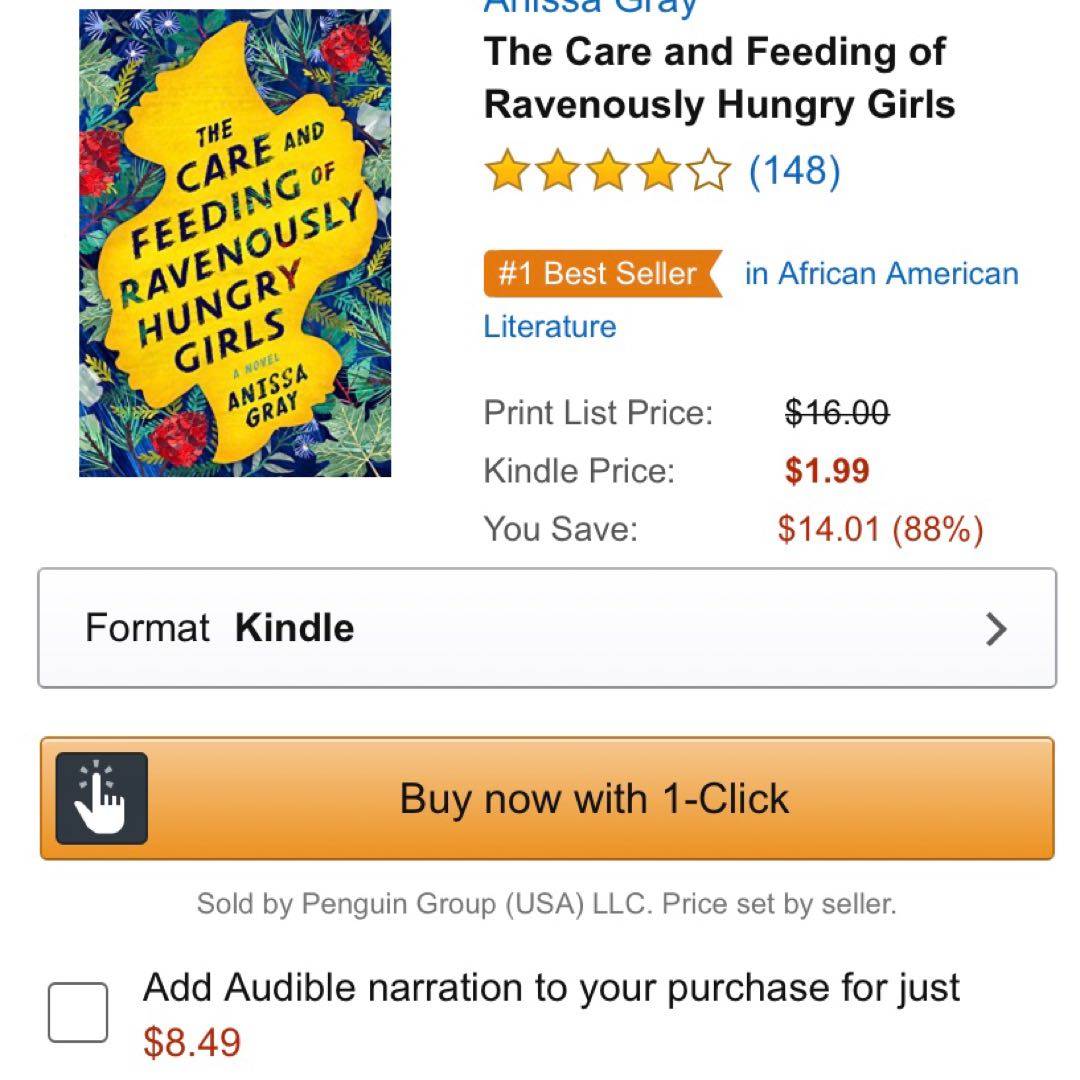Click the chevron arrow on Format row
1080x1080 pixels.
tap(996, 629)
